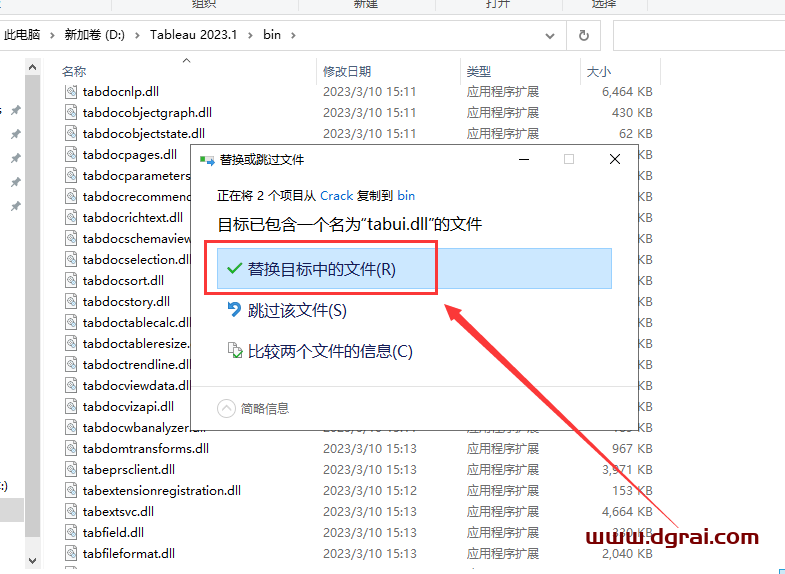Select tabdocparameters file icon
785x574 pixels.
tap(71, 176)
